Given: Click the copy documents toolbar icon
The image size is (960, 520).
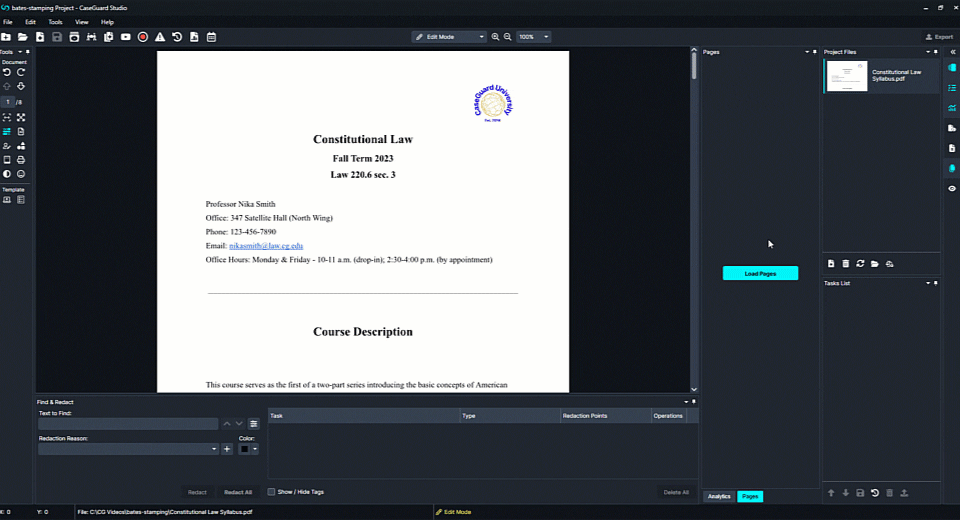Looking at the screenshot, I should (108, 37).
